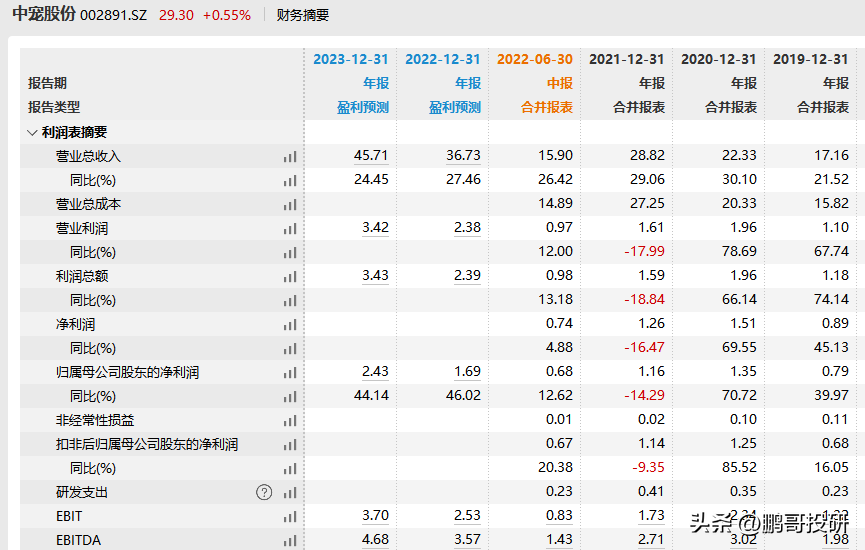Open chart icon for 同比(%) under 营业利润
This screenshot has height=550, width=865.
click(290, 253)
